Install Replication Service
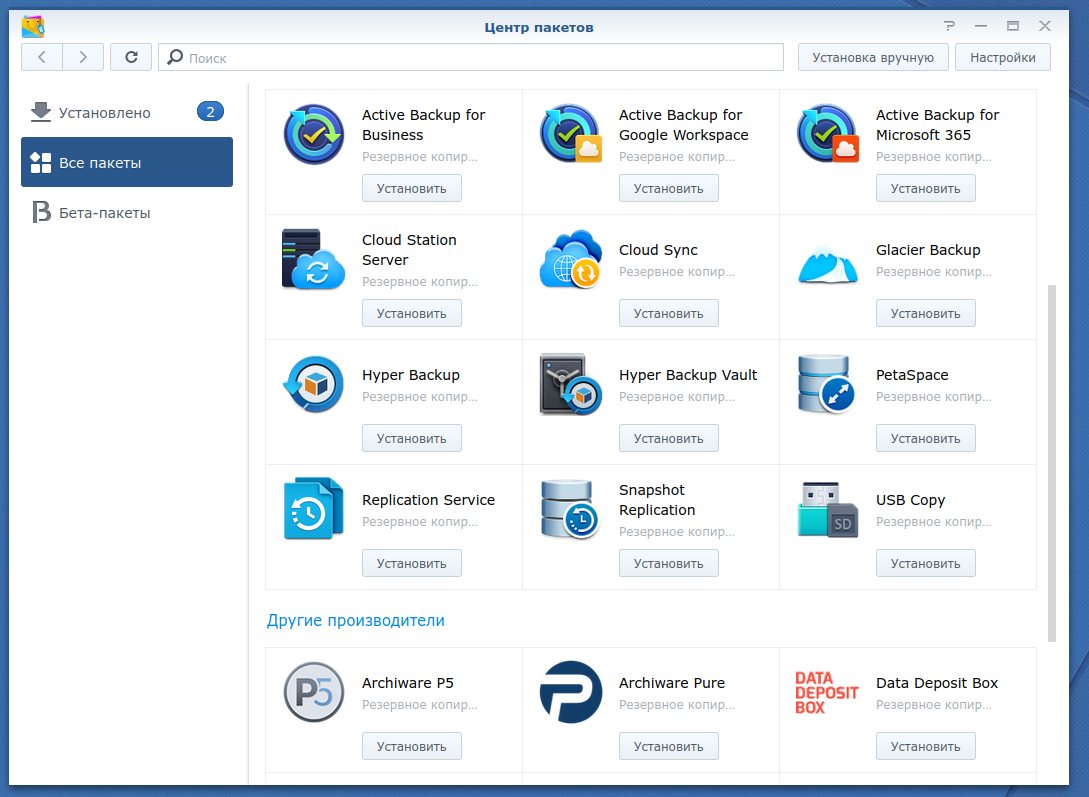1089x797 pixels. coord(412,563)
